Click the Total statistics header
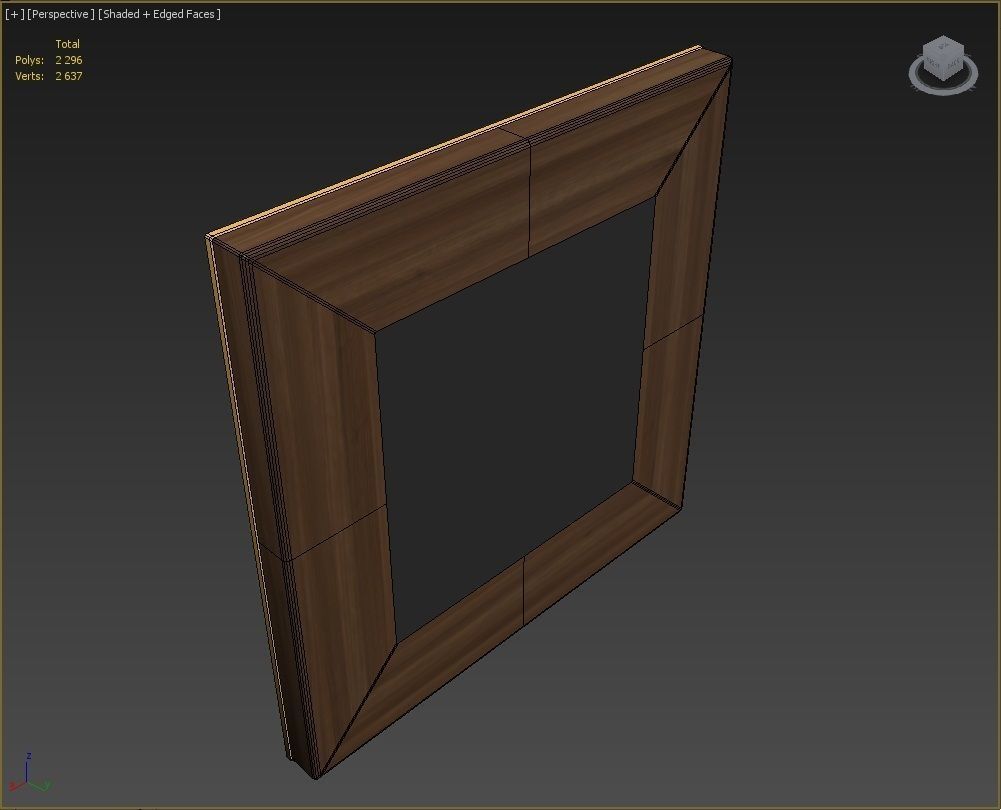 click(67, 44)
